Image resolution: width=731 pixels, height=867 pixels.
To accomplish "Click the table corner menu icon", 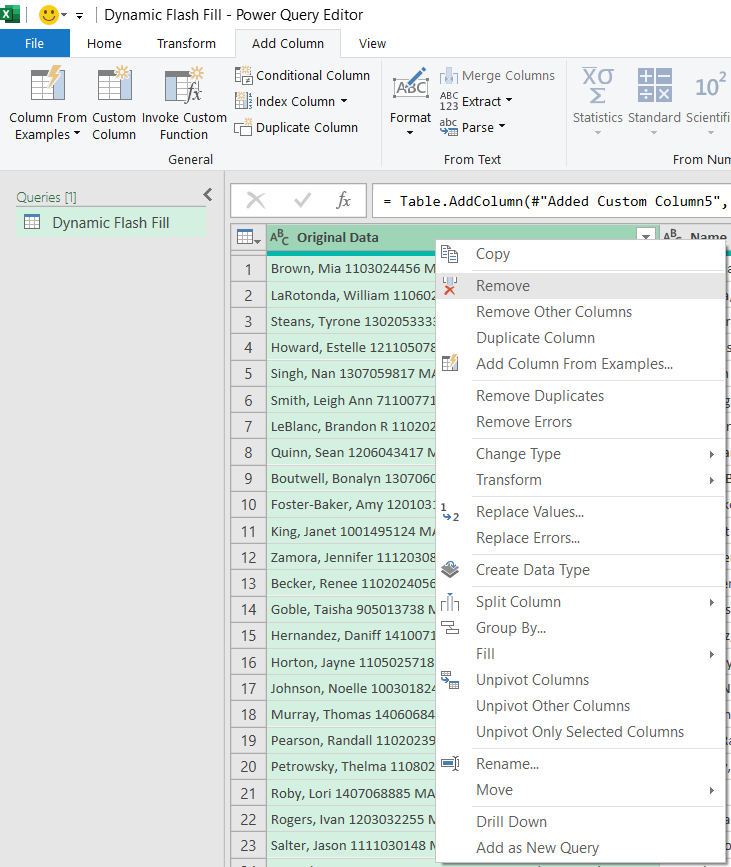I will coord(248,238).
